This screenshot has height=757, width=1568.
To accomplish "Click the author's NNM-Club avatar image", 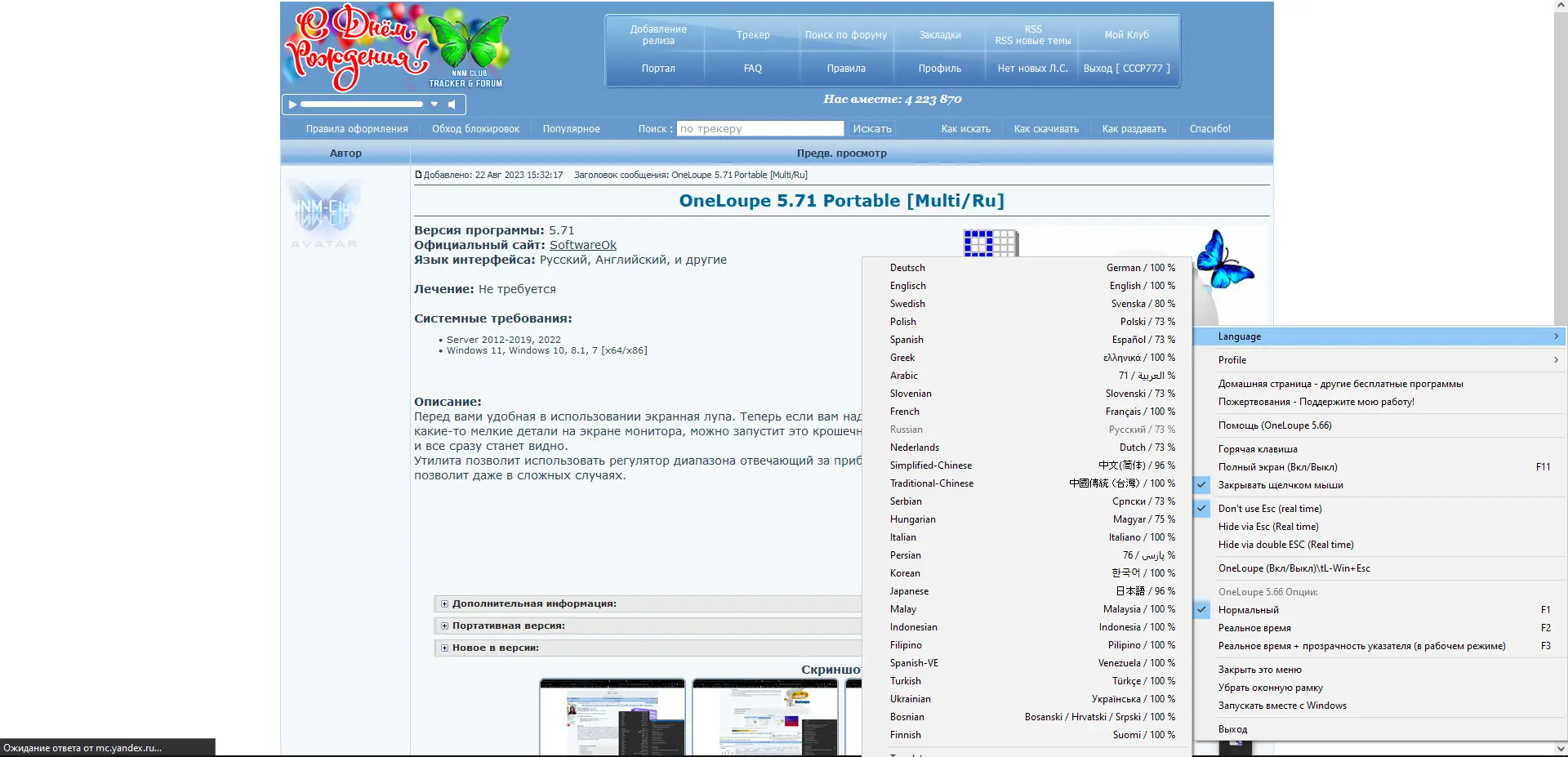I will [x=324, y=214].
